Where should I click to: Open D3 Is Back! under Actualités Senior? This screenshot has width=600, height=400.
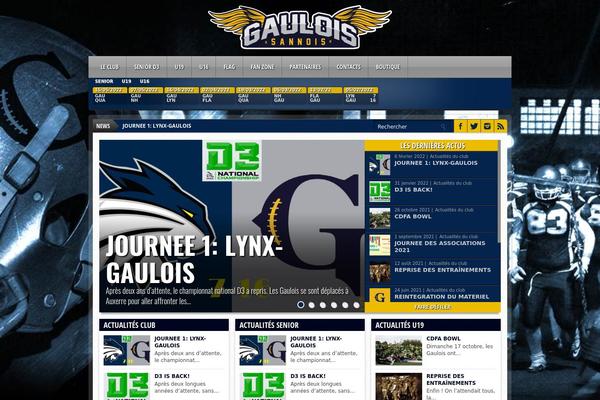(x=308, y=376)
